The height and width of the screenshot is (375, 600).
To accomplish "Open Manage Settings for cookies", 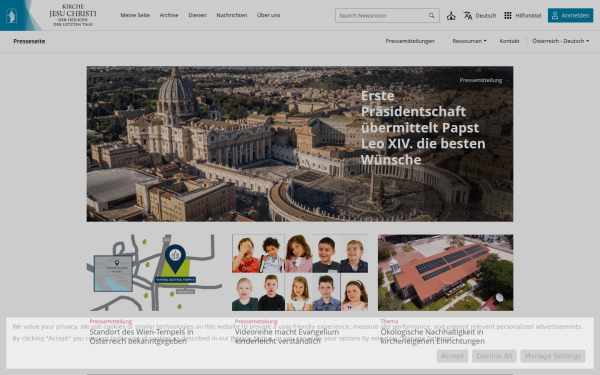I will tap(553, 356).
